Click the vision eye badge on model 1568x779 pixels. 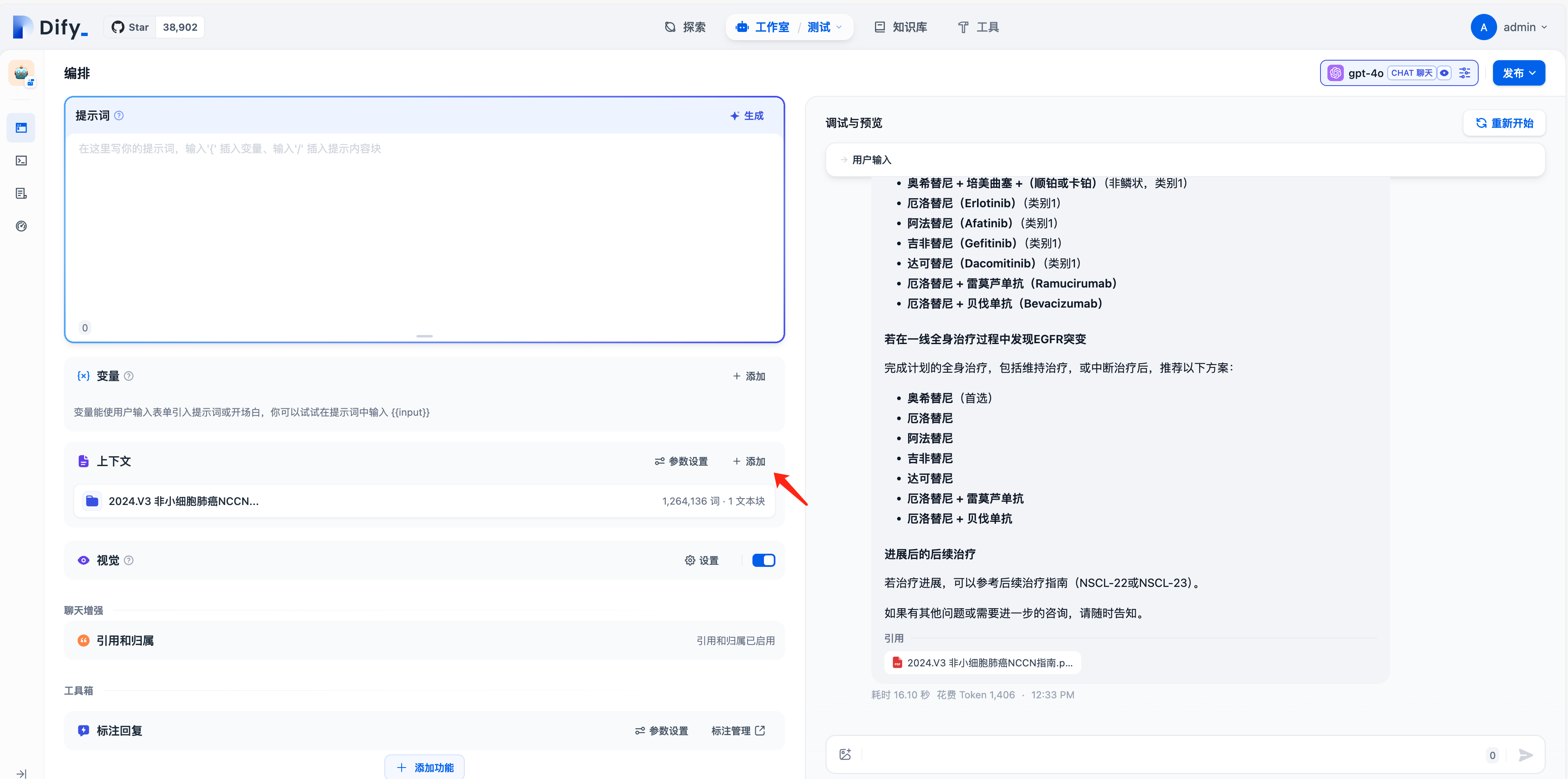click(x=1444, y=73)
